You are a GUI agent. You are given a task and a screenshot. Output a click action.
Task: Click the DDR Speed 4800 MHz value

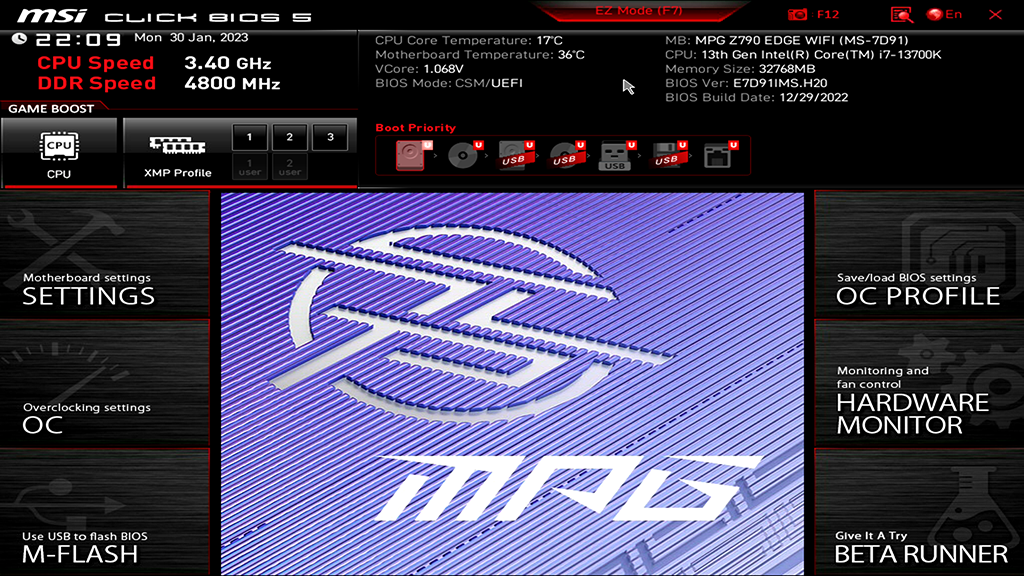[x=232, y=84]
